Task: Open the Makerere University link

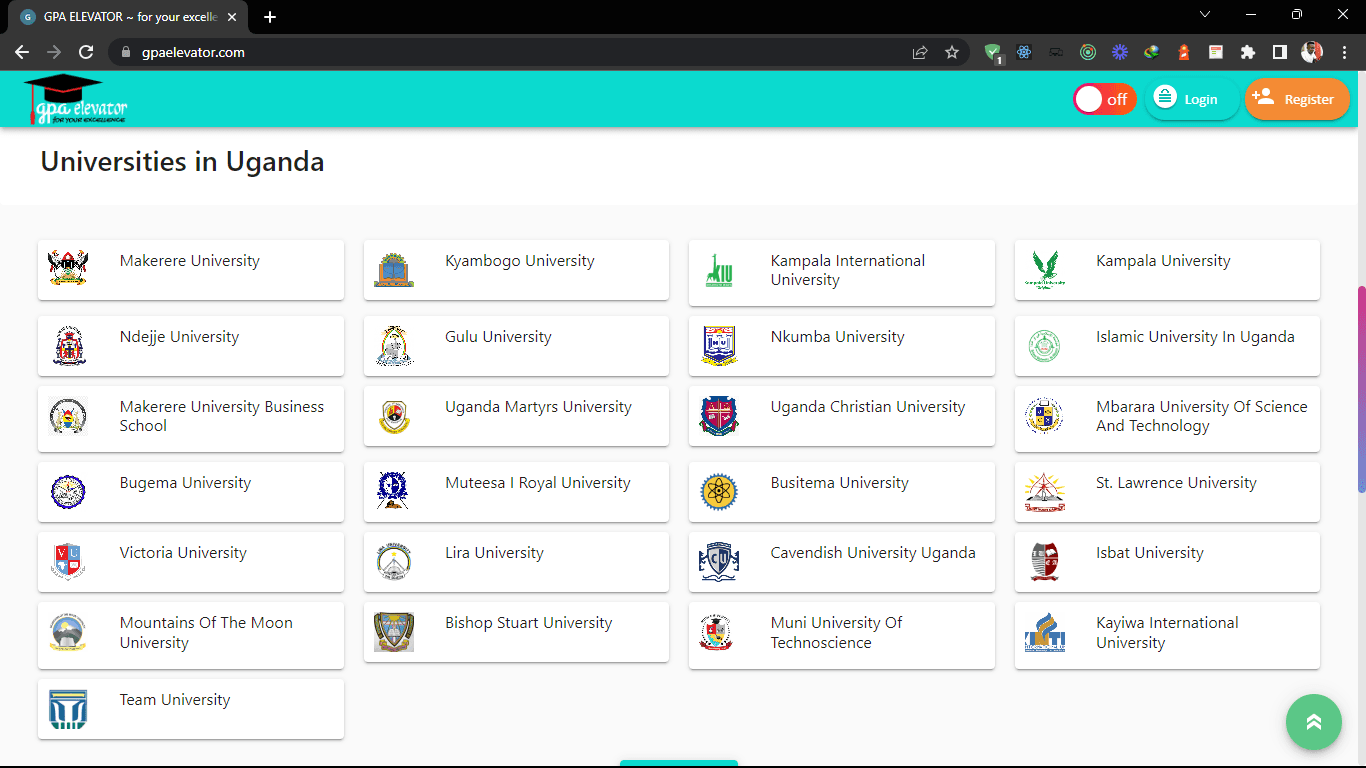Action: (190, 261)
